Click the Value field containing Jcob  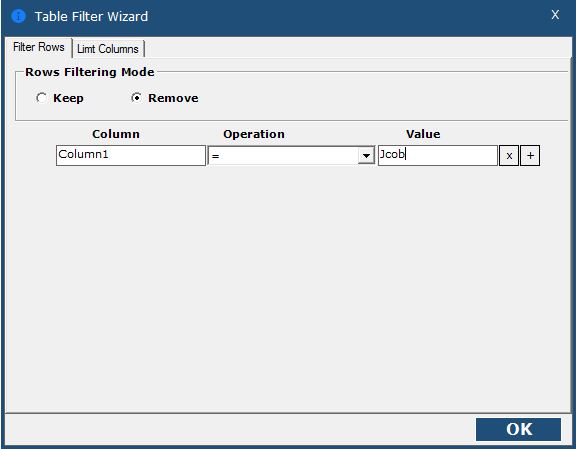[438, 155]
